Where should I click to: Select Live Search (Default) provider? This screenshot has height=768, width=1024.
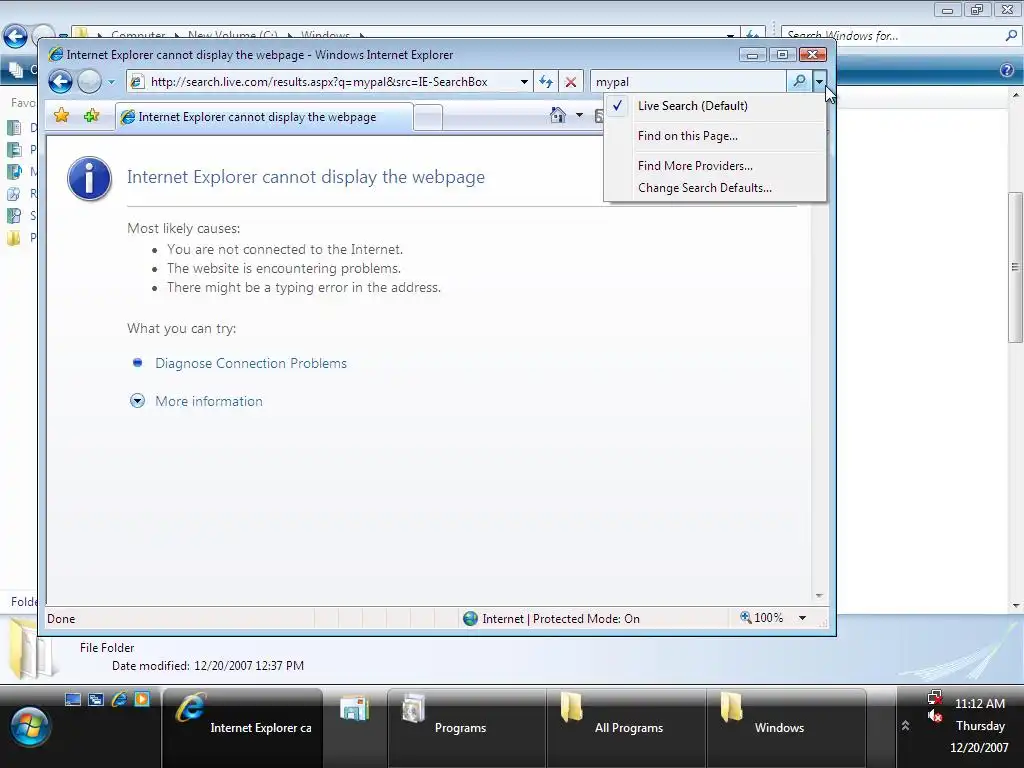click(x=715, y=106)
